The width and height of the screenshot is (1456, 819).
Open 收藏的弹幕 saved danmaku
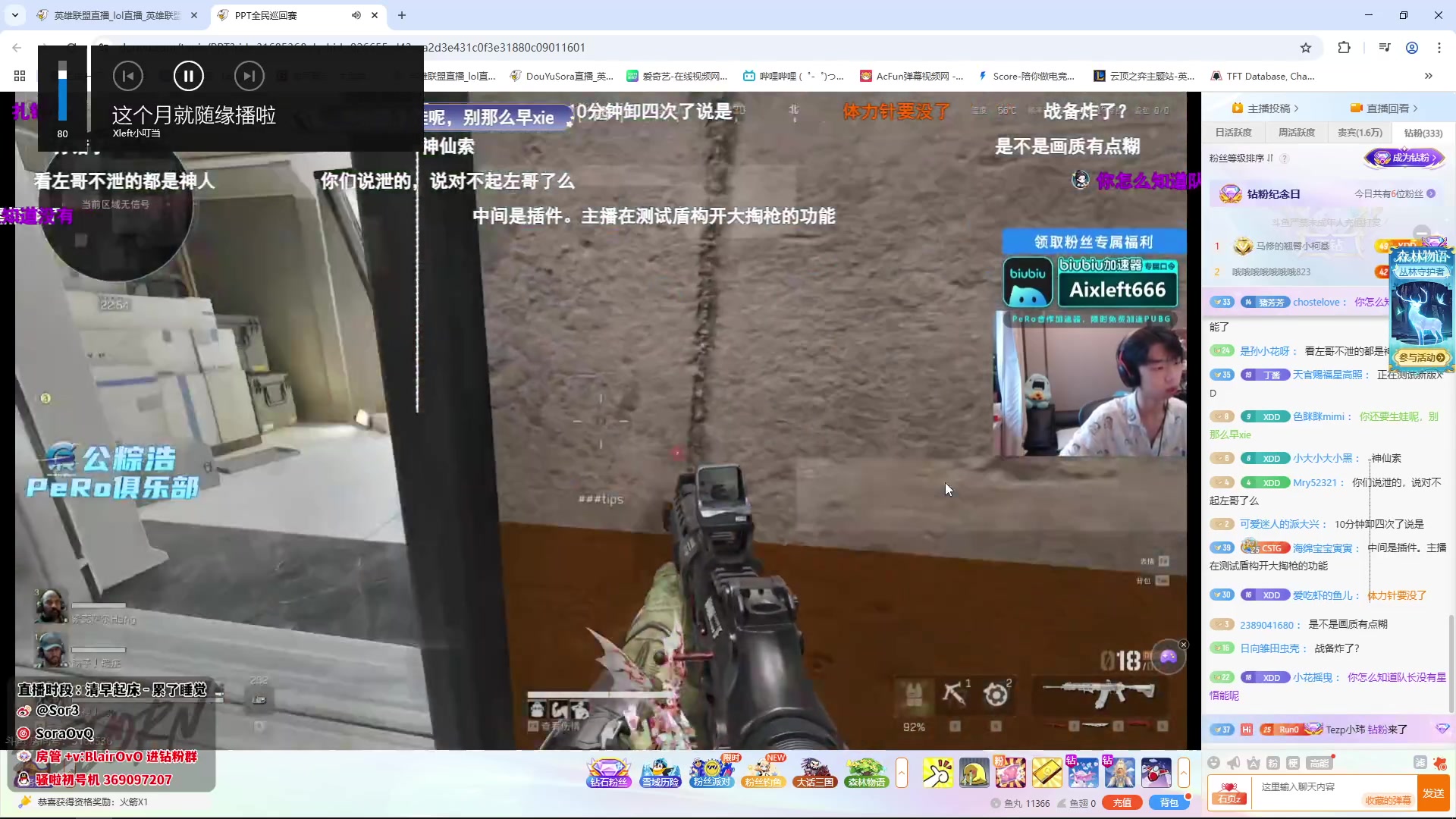(x=1388, y=801)
